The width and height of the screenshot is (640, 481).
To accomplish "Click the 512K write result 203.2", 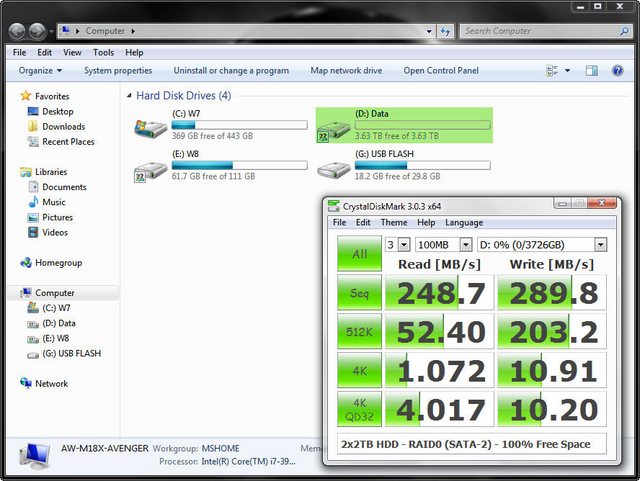I will (552, 332).
